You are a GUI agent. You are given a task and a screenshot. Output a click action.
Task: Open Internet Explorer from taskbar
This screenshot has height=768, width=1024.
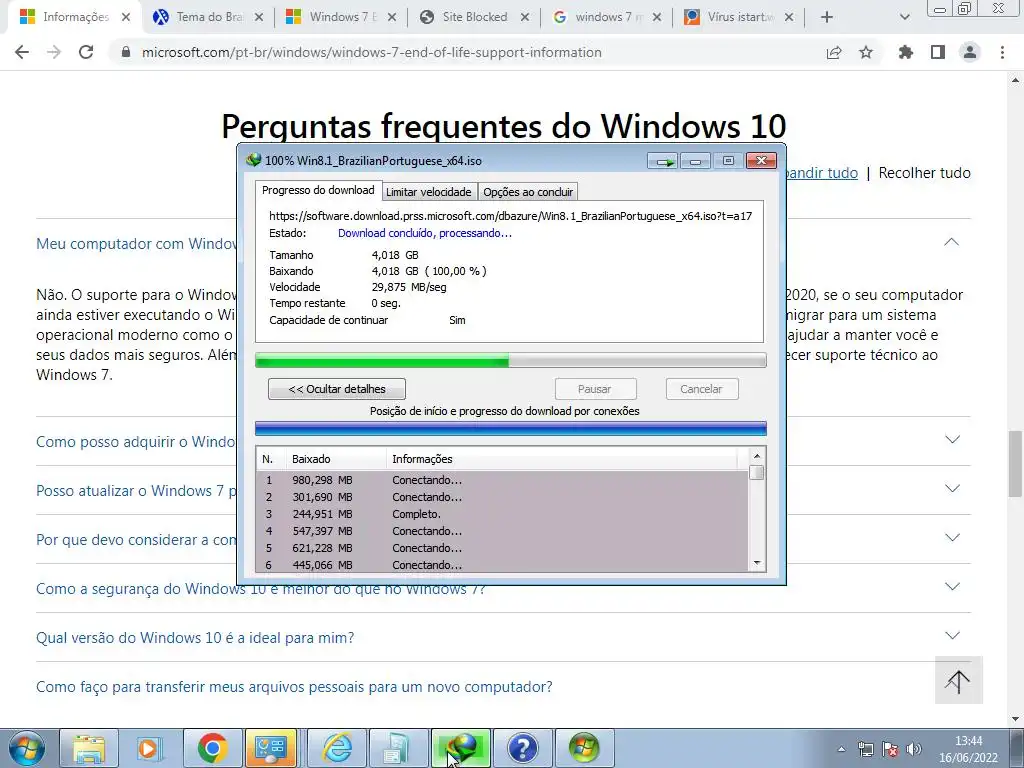(337, 748)
